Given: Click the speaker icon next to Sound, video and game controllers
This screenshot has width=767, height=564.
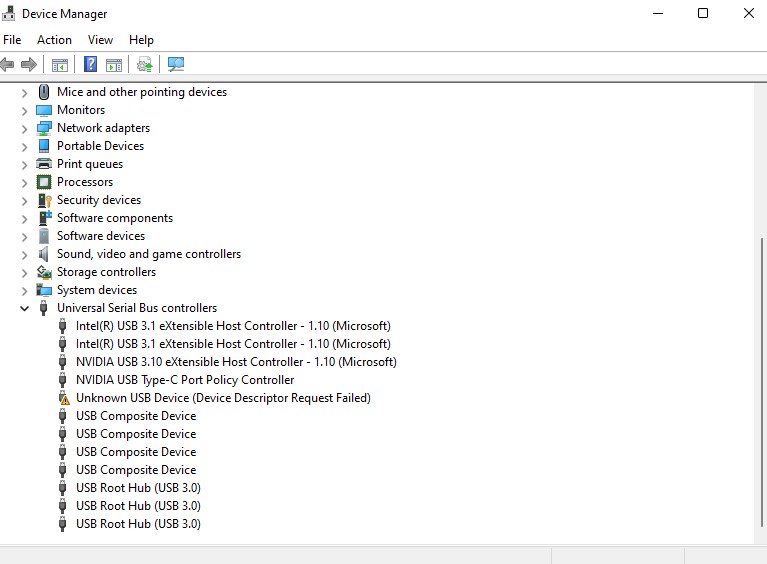Looking at the screenshot, I should click(x=44, y=254).
